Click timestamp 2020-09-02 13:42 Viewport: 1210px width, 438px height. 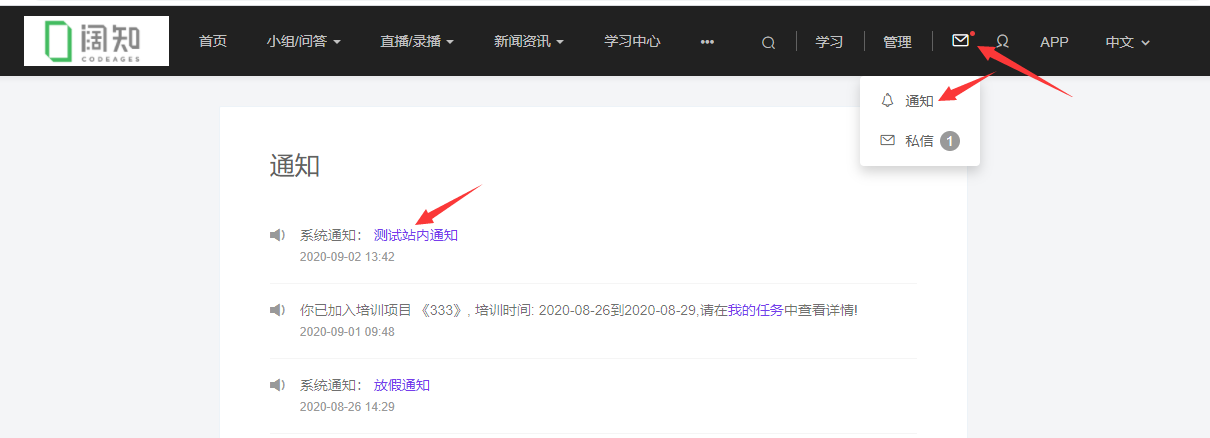click(347, 257)
